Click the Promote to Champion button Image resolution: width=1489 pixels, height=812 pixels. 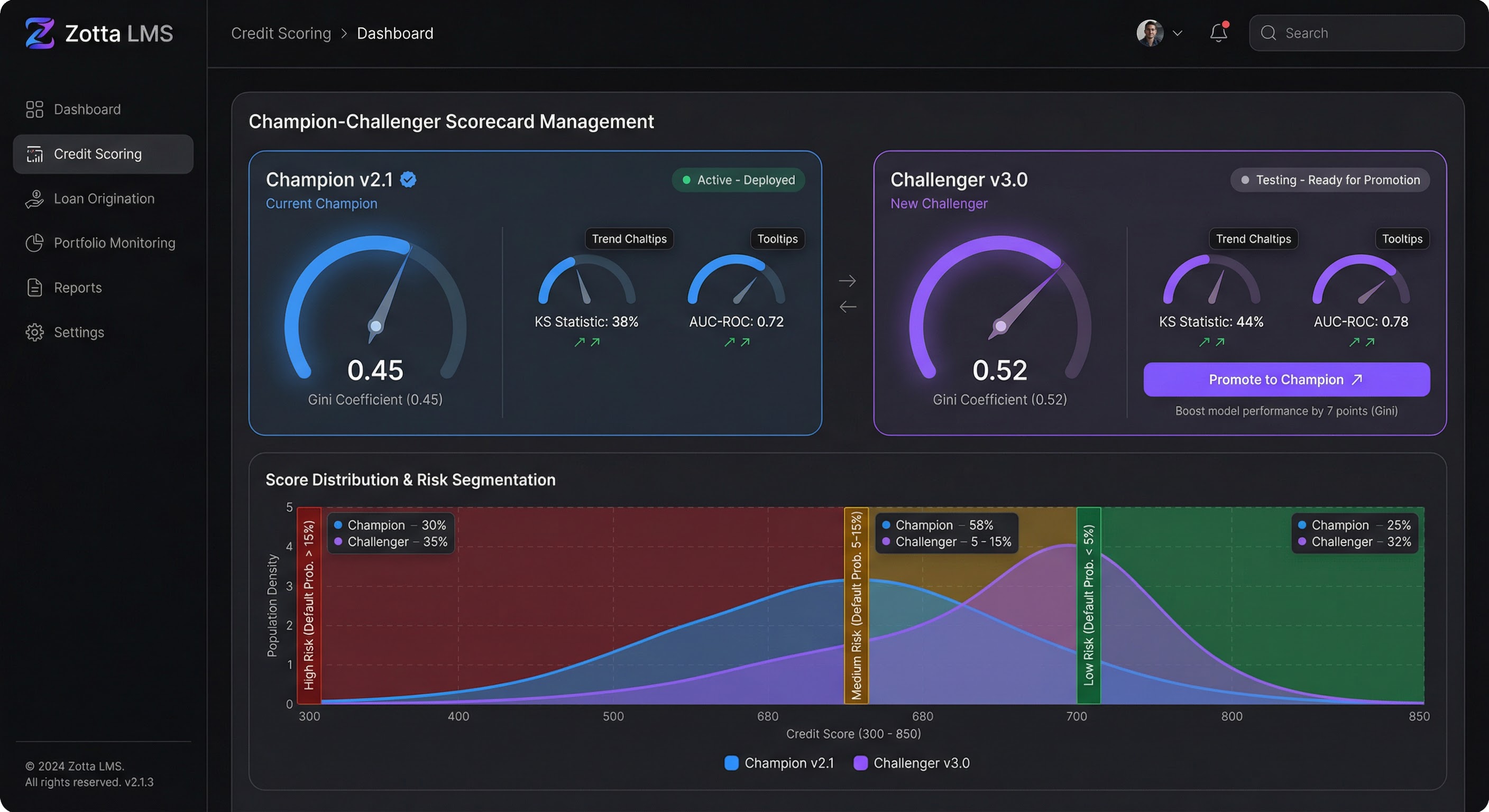[1285, 379]
